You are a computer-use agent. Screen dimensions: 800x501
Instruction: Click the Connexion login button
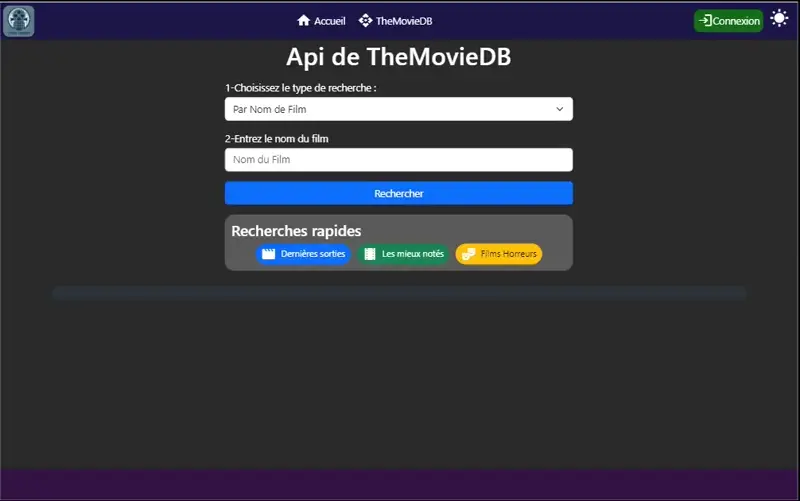[729, 21]
